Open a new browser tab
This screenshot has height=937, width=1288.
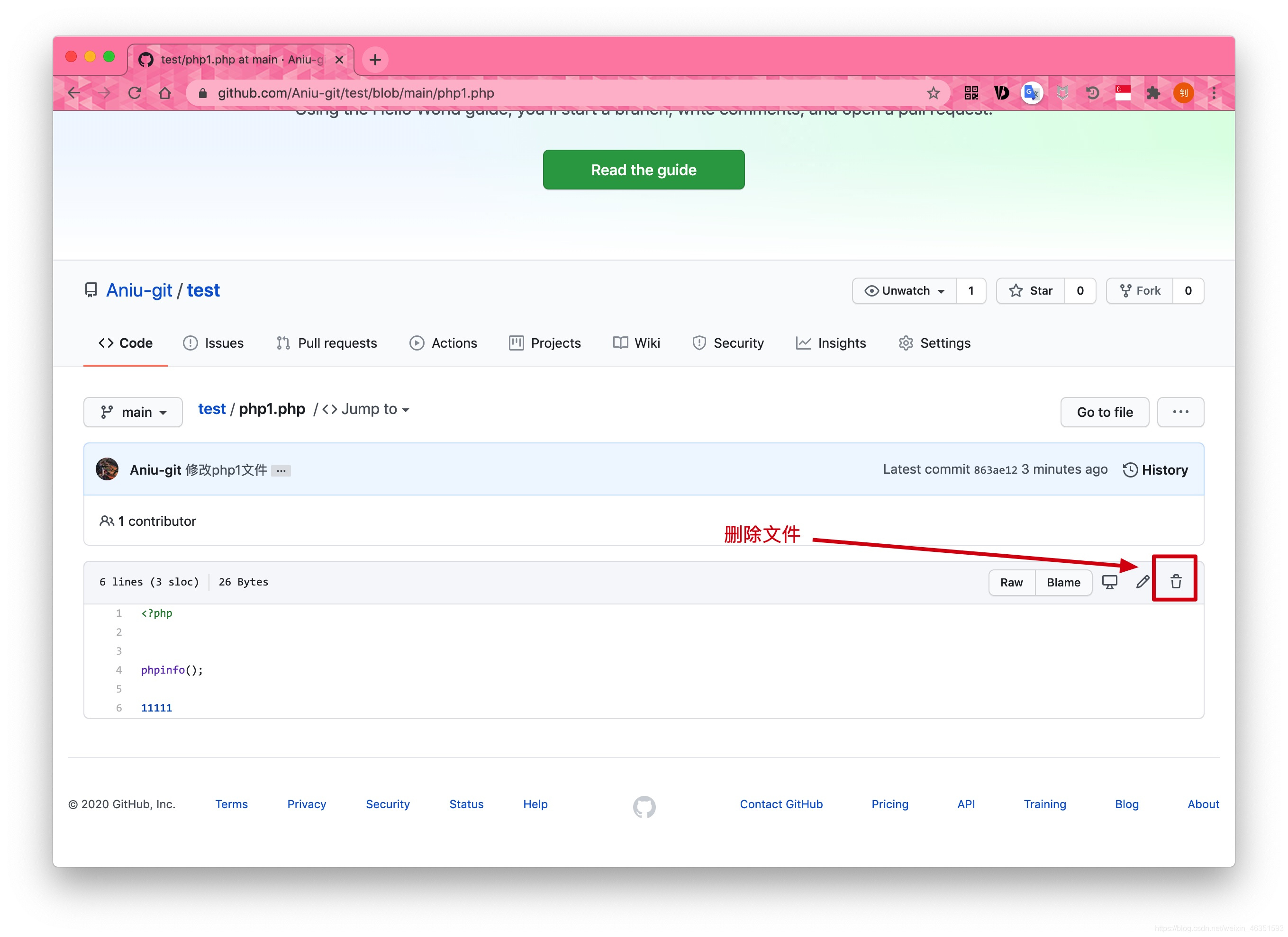click(x=375, y=60)
